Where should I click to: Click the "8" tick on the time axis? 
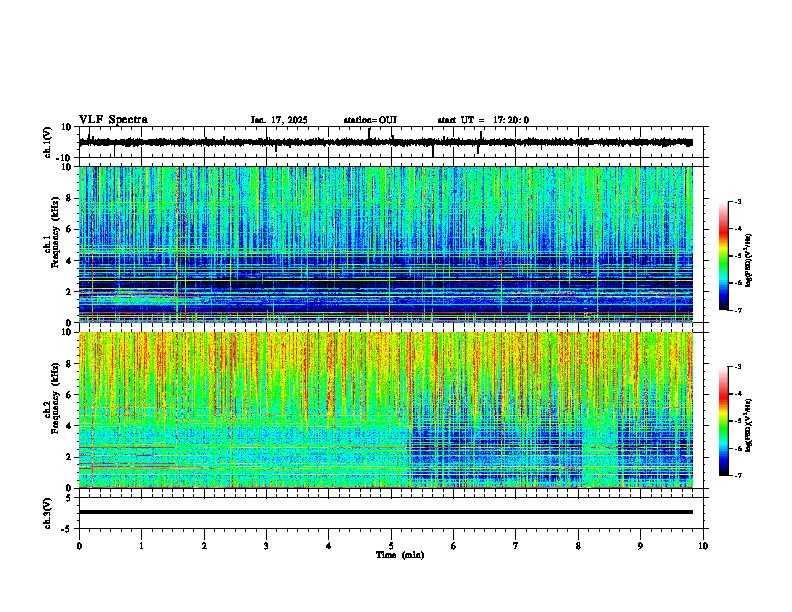tap(578, 546)
